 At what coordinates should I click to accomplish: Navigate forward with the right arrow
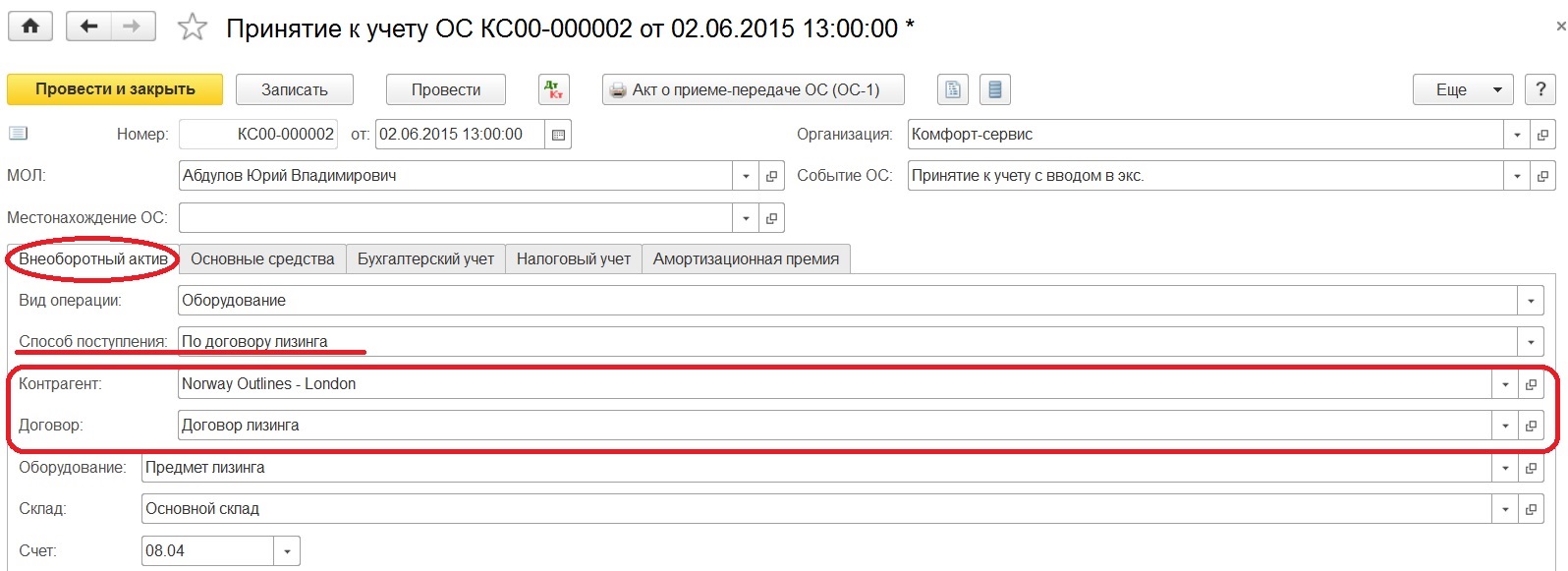[x=133, y=27]
